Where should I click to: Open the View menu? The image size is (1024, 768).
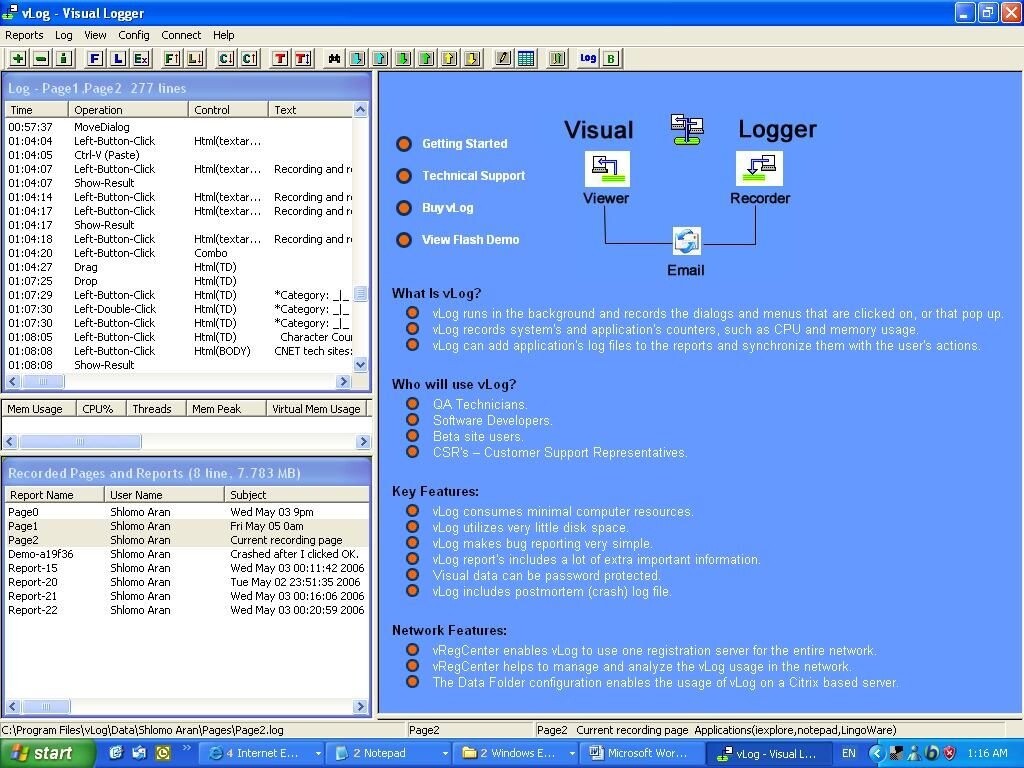click(x=95, y=35)
